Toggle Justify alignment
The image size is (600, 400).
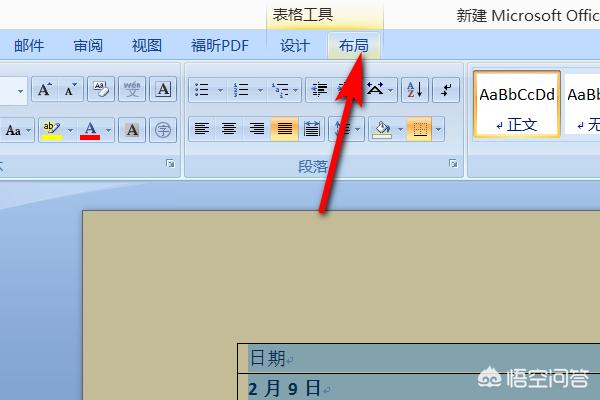click(285, 129)
